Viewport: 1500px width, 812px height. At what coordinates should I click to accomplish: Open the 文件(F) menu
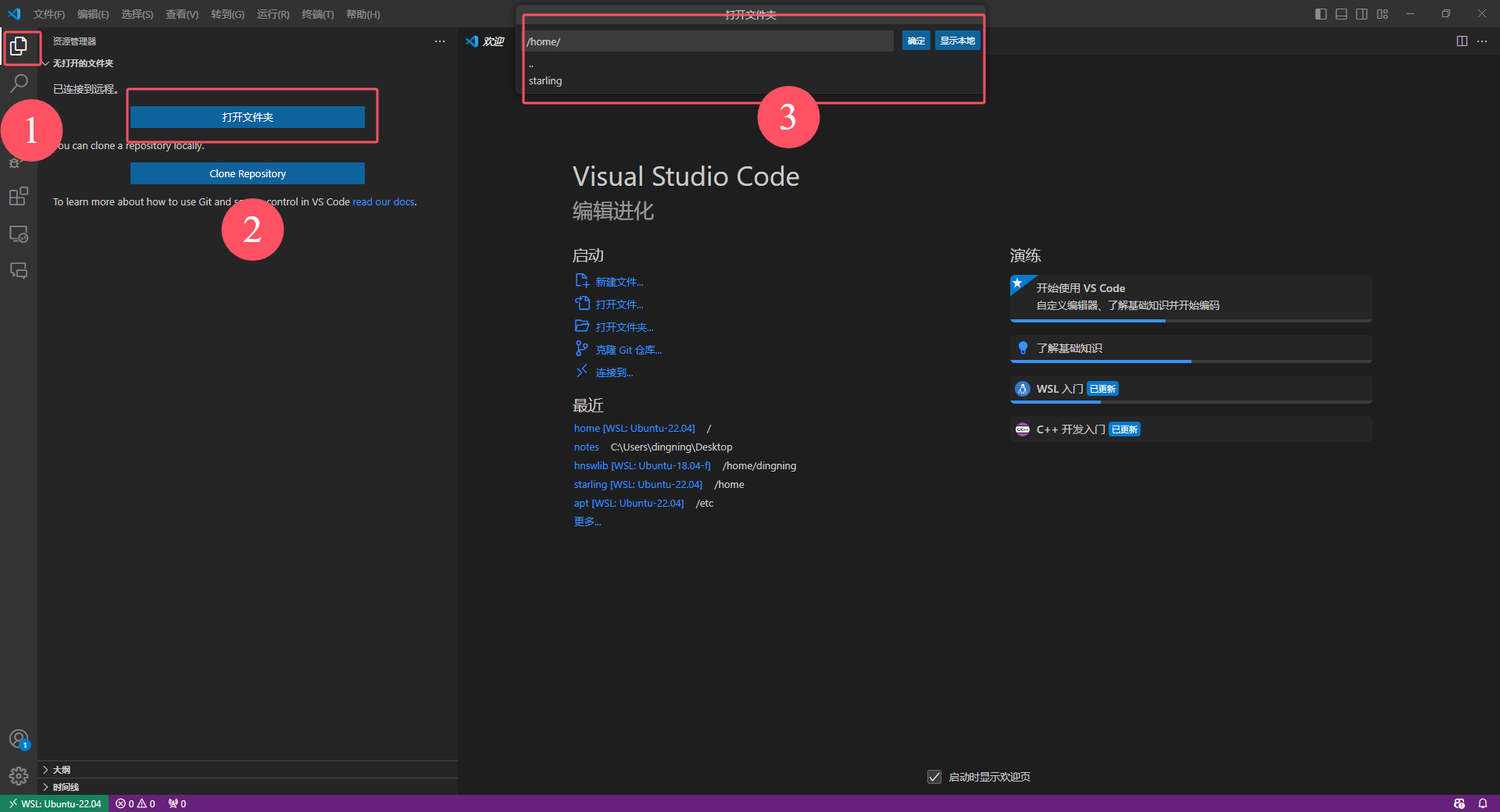click(49, 14)
